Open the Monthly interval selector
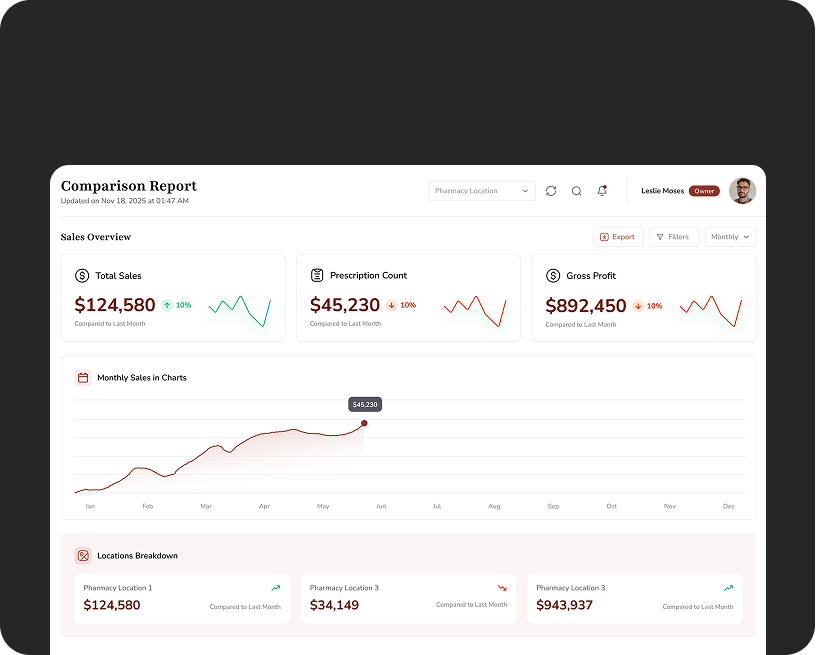 click(730, 236)
